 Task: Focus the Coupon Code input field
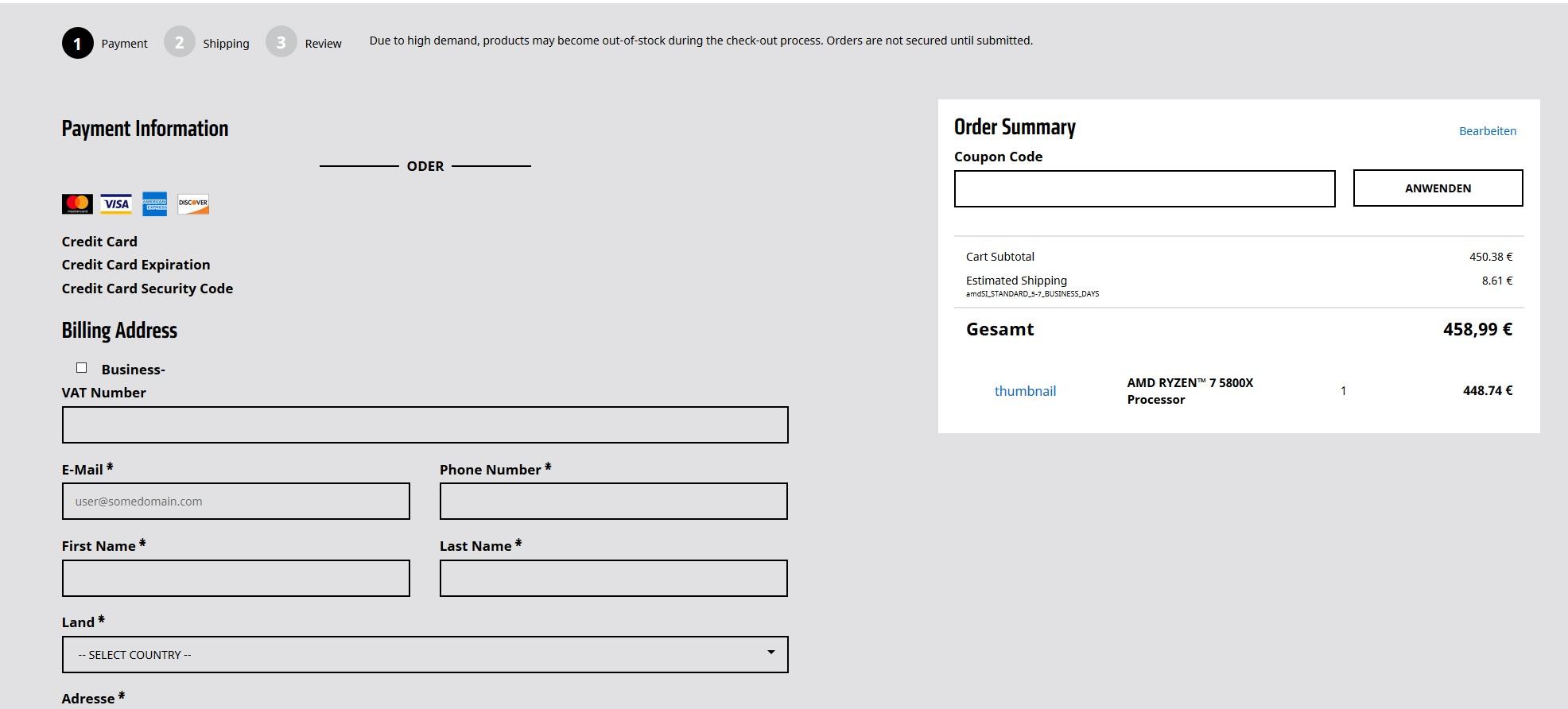tap(1144, 188)
